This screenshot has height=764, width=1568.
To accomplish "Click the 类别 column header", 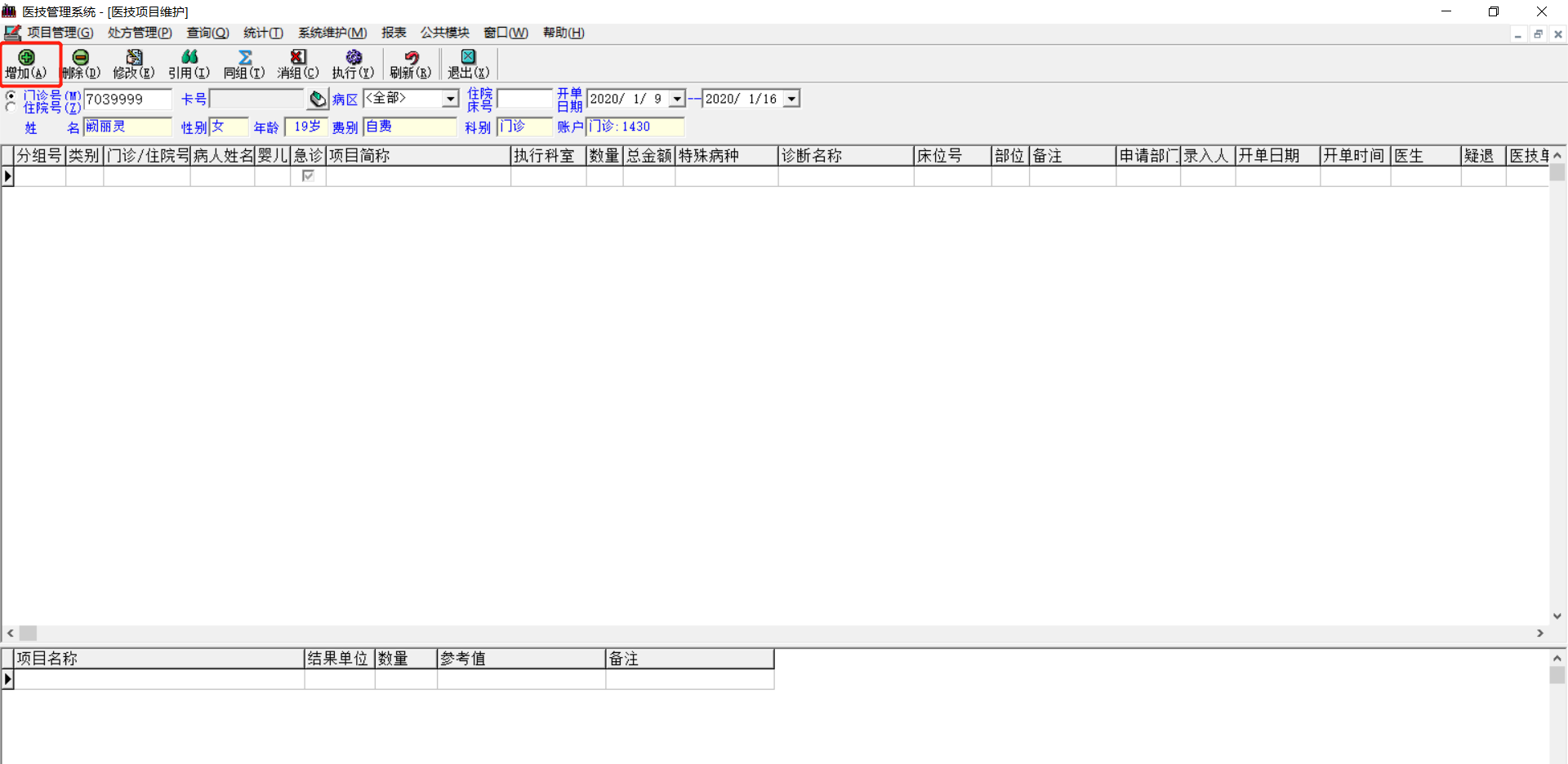I will point(84,156).
